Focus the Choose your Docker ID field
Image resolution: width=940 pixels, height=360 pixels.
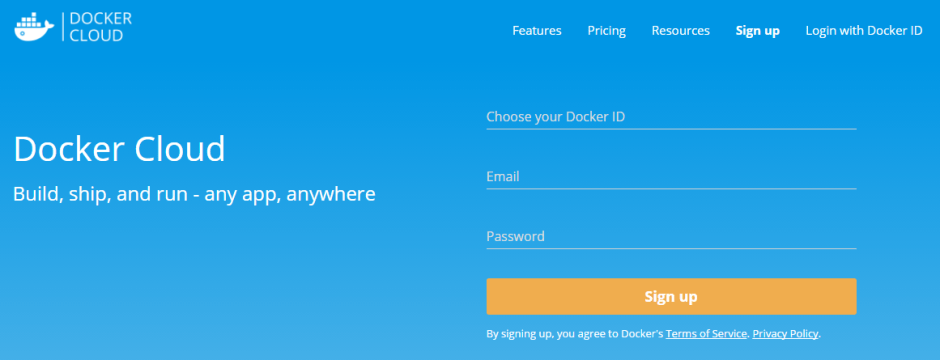point(671,117)
